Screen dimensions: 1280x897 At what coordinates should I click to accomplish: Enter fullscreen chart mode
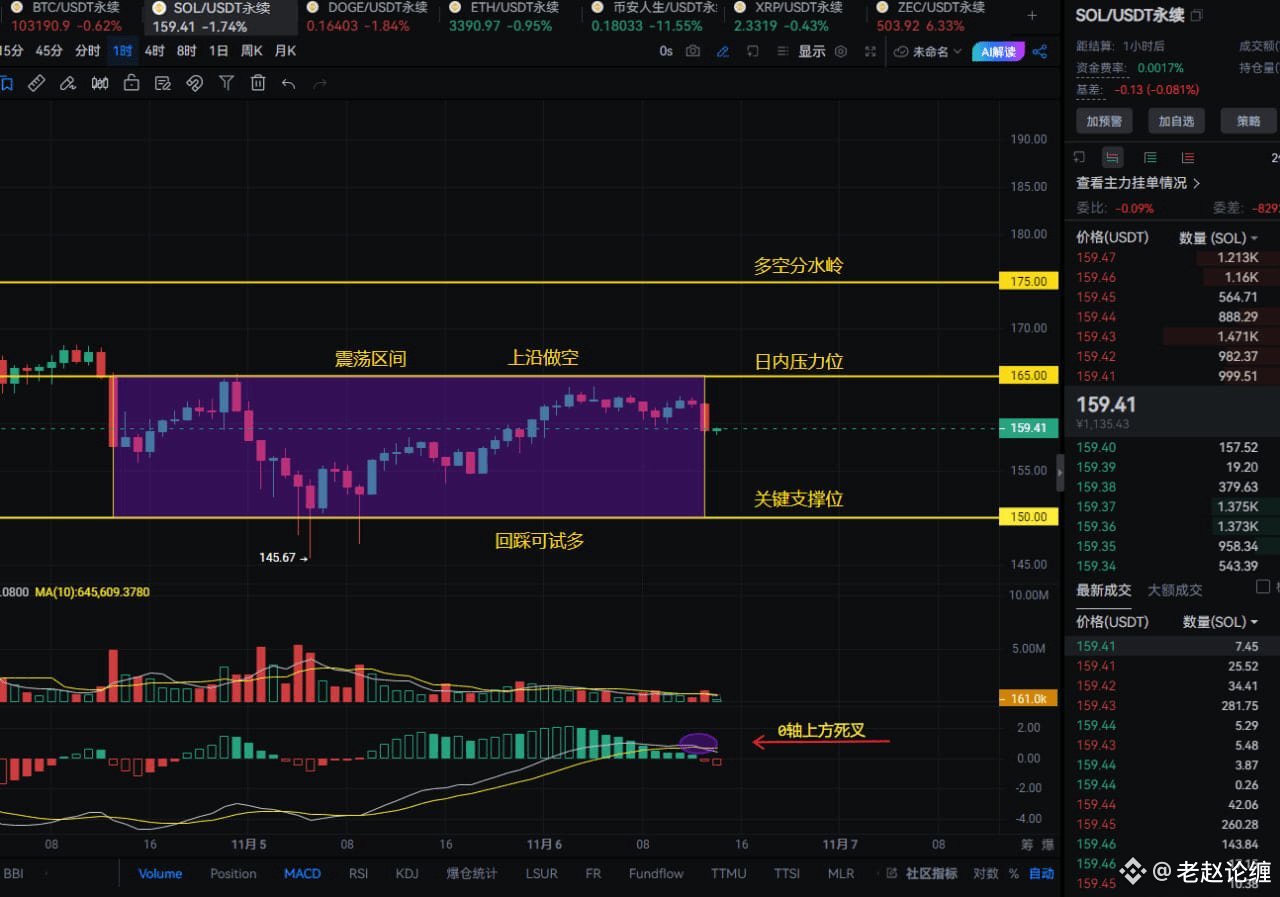point(871,51)
